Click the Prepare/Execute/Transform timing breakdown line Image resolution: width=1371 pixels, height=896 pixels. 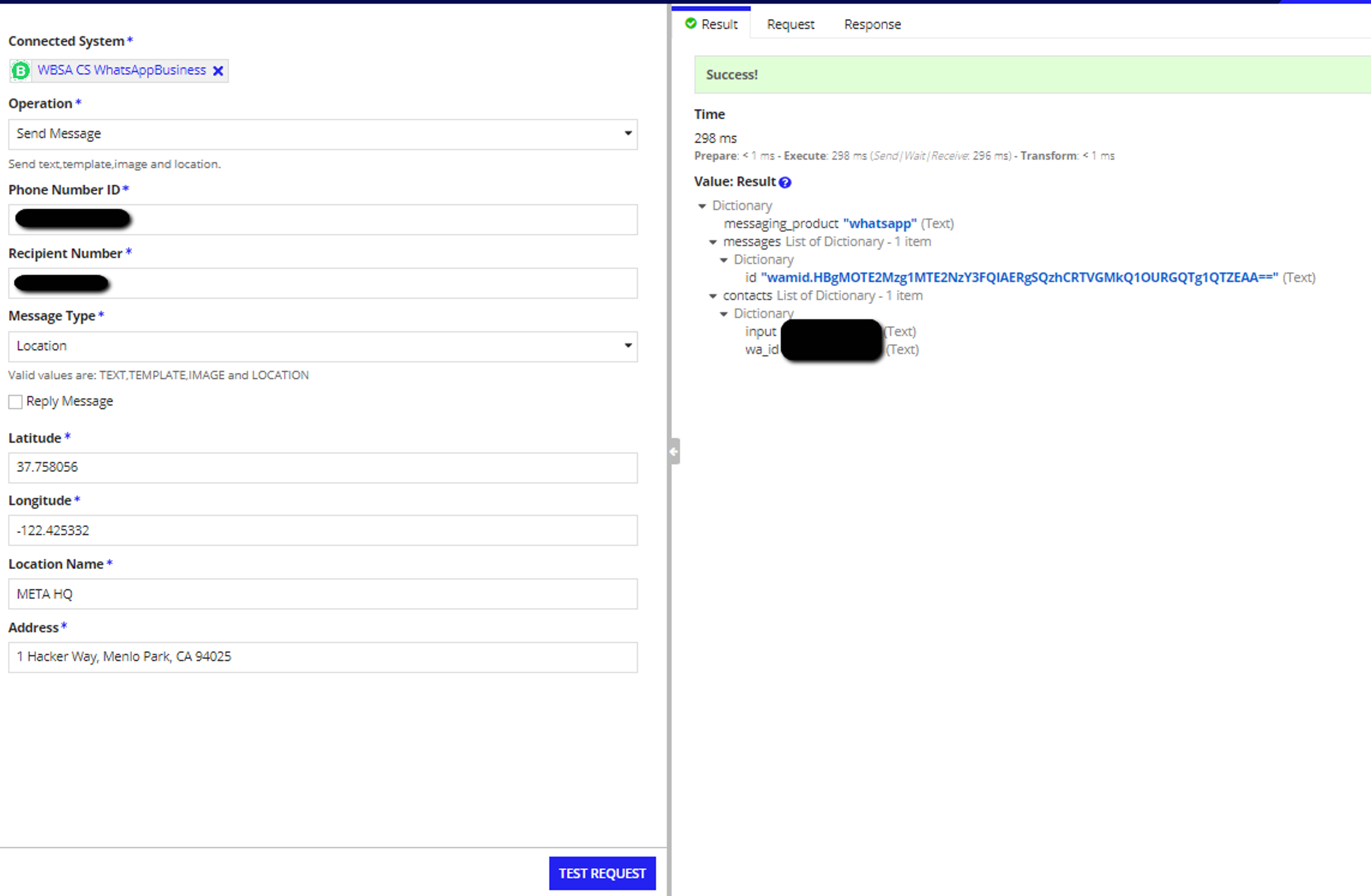click(x=904, y=156)
